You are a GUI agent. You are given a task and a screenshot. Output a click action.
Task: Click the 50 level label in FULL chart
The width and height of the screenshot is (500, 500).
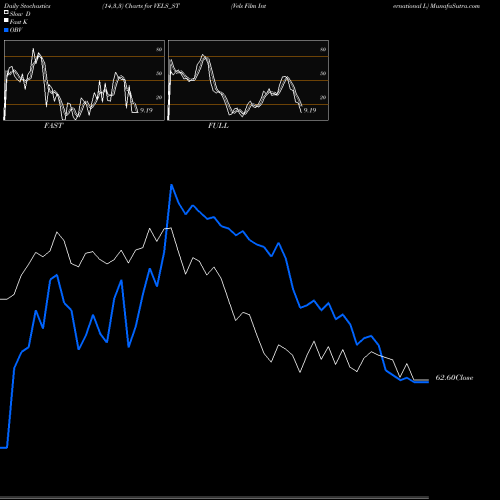[x=323, y=73]
